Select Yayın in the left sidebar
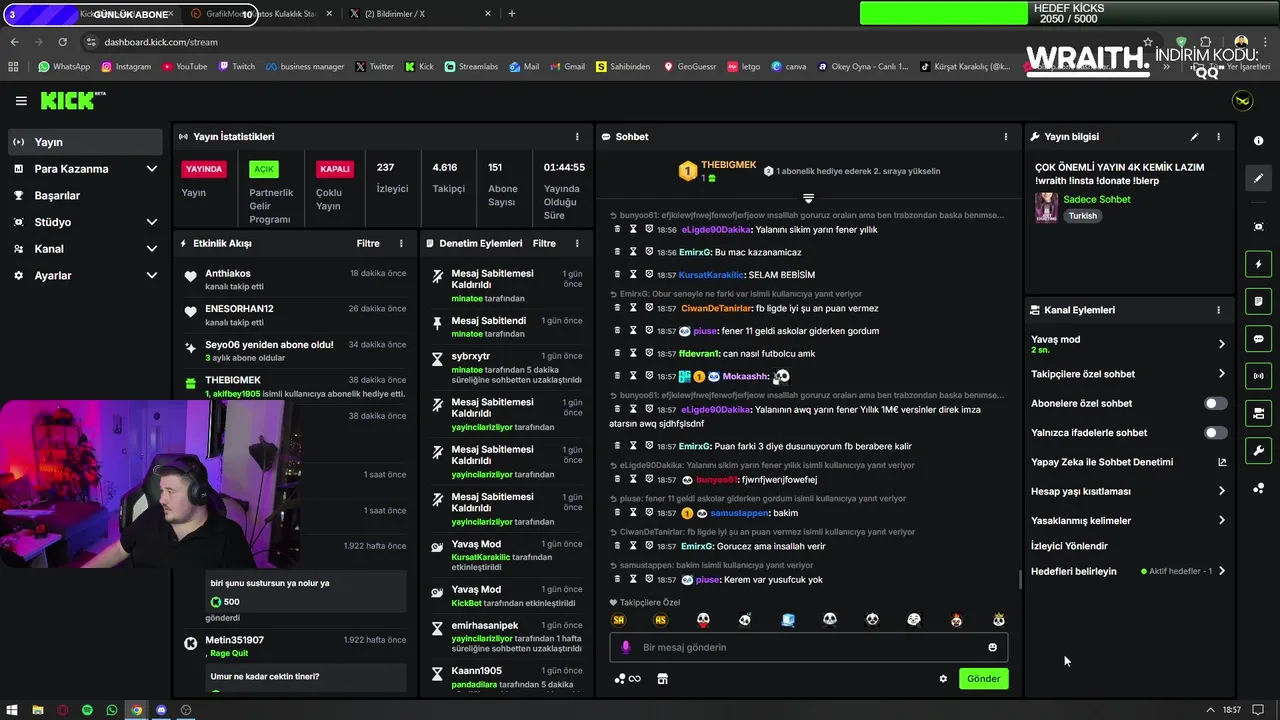1280x720 pixels. click(85, 142)
